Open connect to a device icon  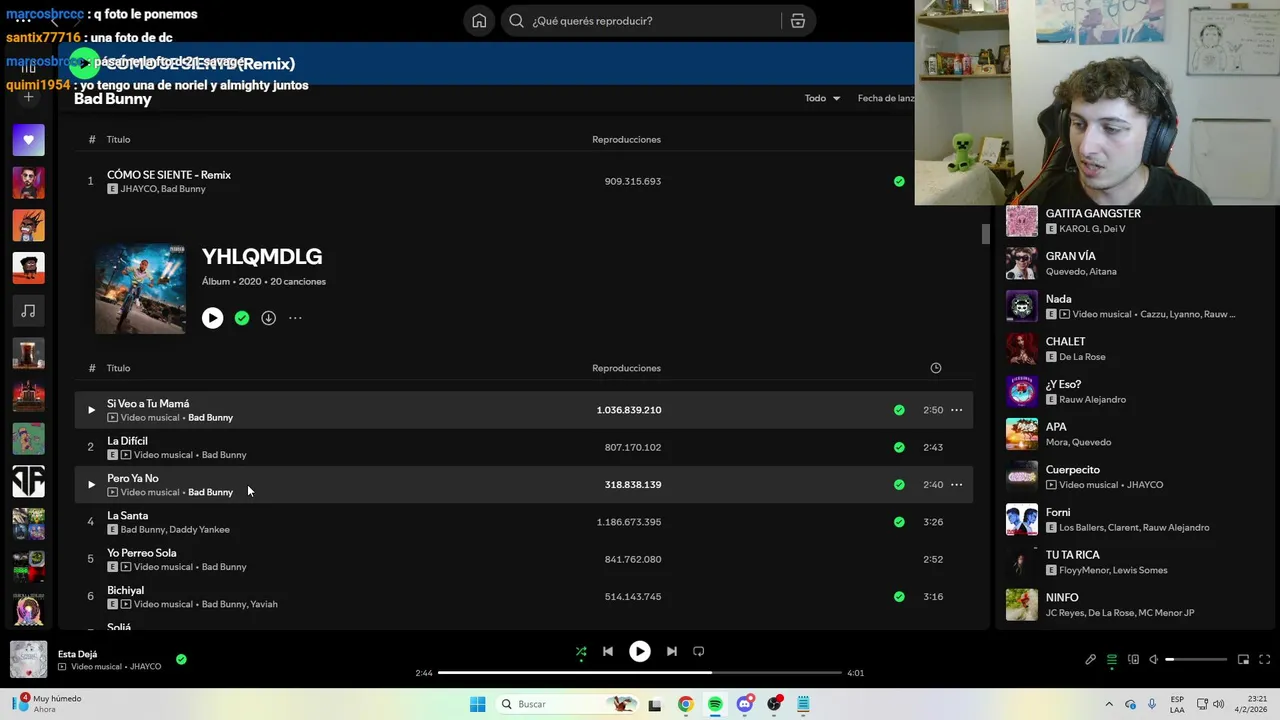pyautogui.click(x=1133, y=660)
